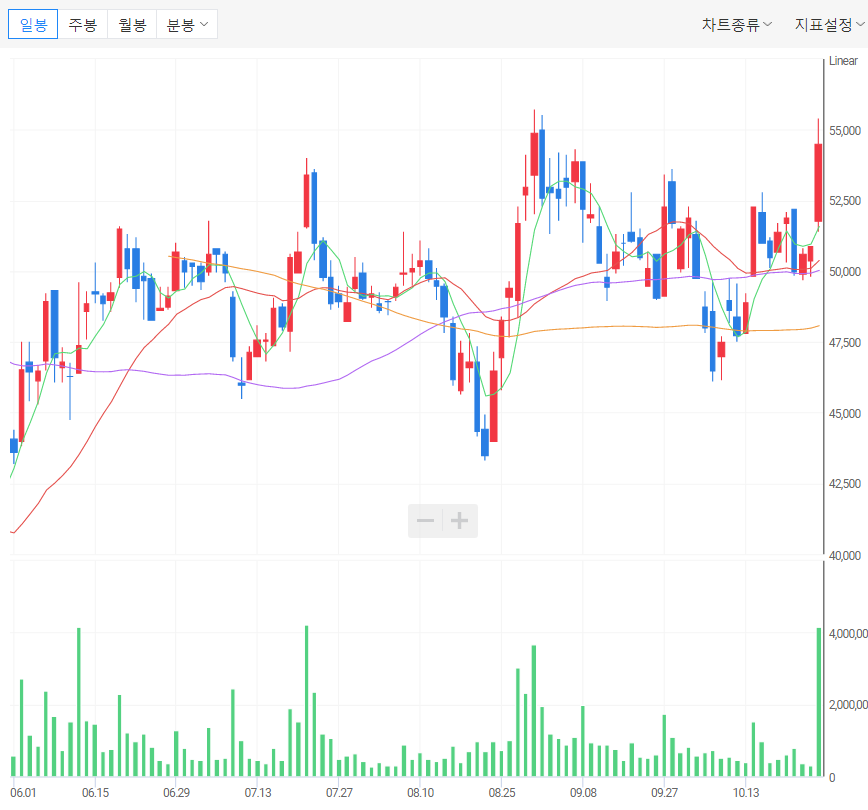Click the 50,000 price axis label

(845, 271)
